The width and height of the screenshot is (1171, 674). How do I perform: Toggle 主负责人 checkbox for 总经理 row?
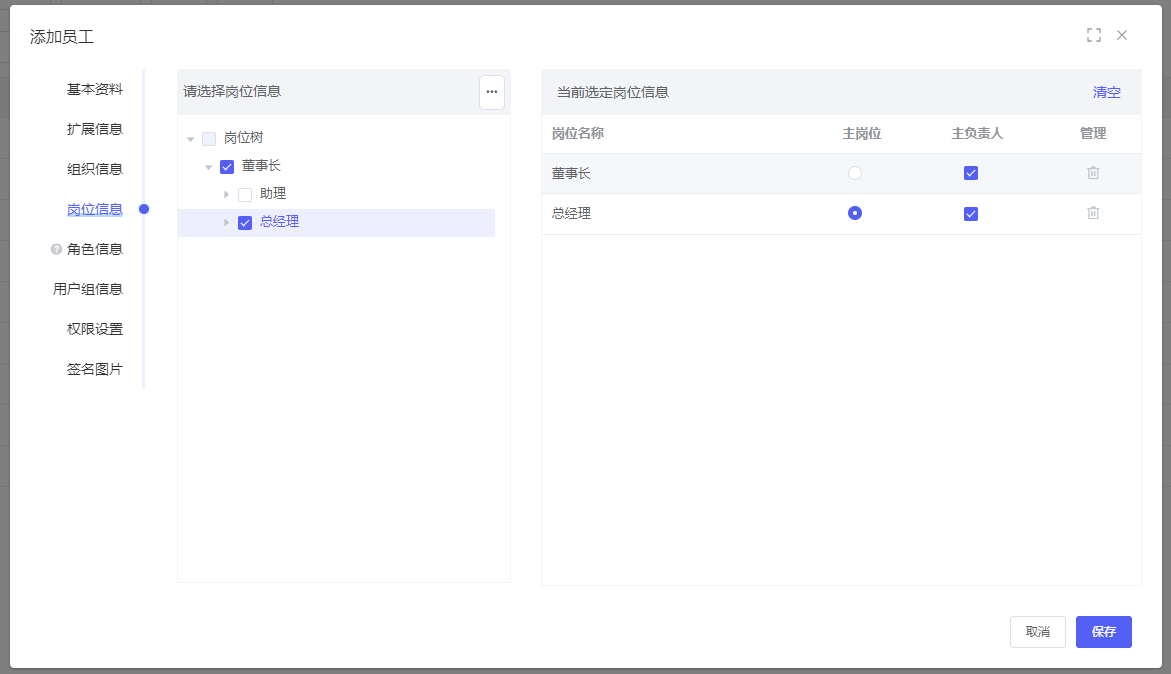coord(970,214)
